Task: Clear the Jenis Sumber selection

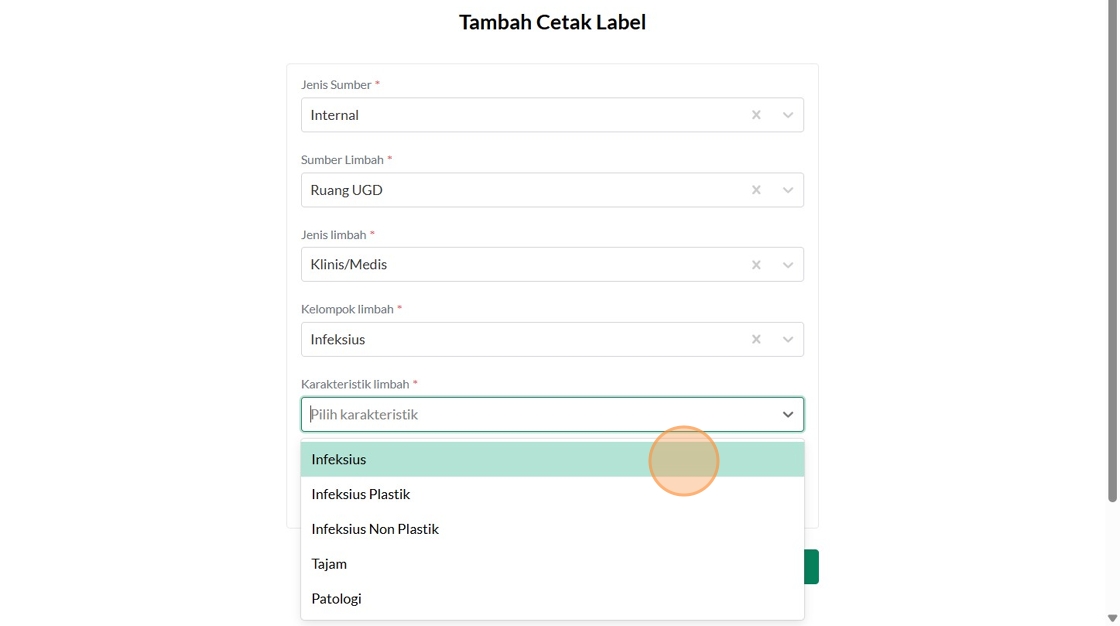Action: click(x=756, y=115)
